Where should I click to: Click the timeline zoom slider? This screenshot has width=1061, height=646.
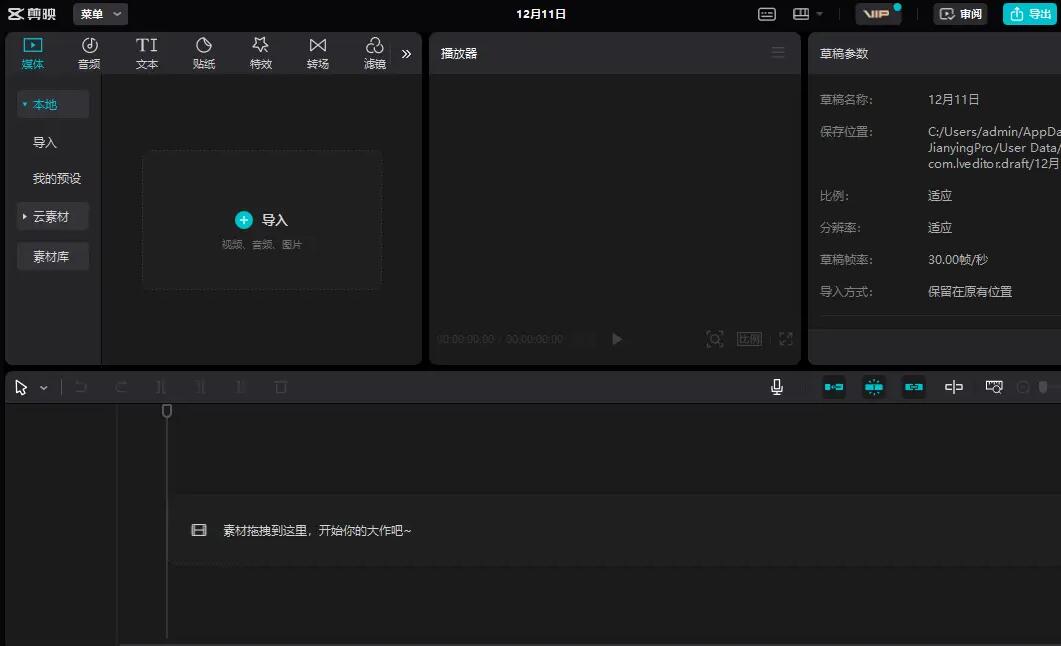(x=1046, y=387)
